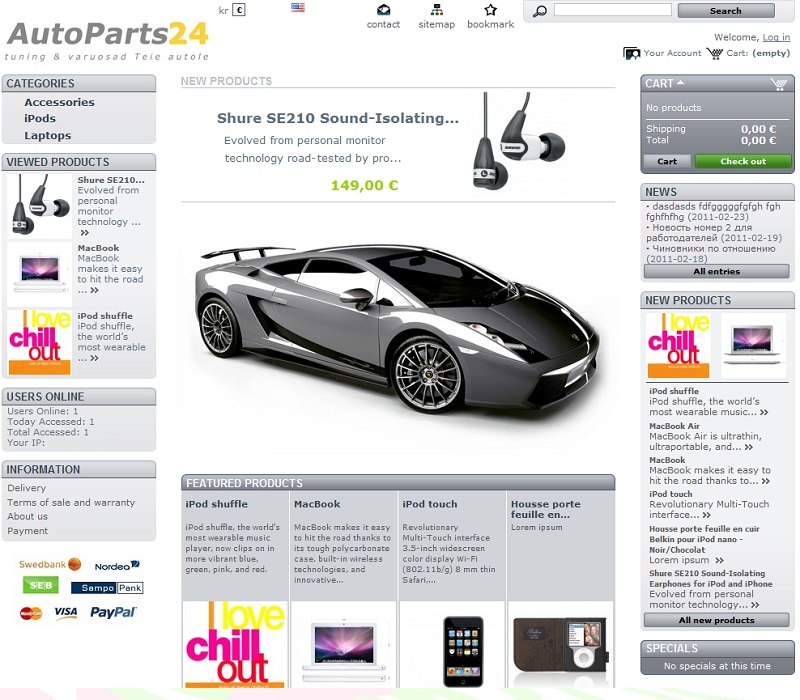This screenshot has height=700, width=800.
Task: Click the cart icon in CART block header
Action: 779,84
